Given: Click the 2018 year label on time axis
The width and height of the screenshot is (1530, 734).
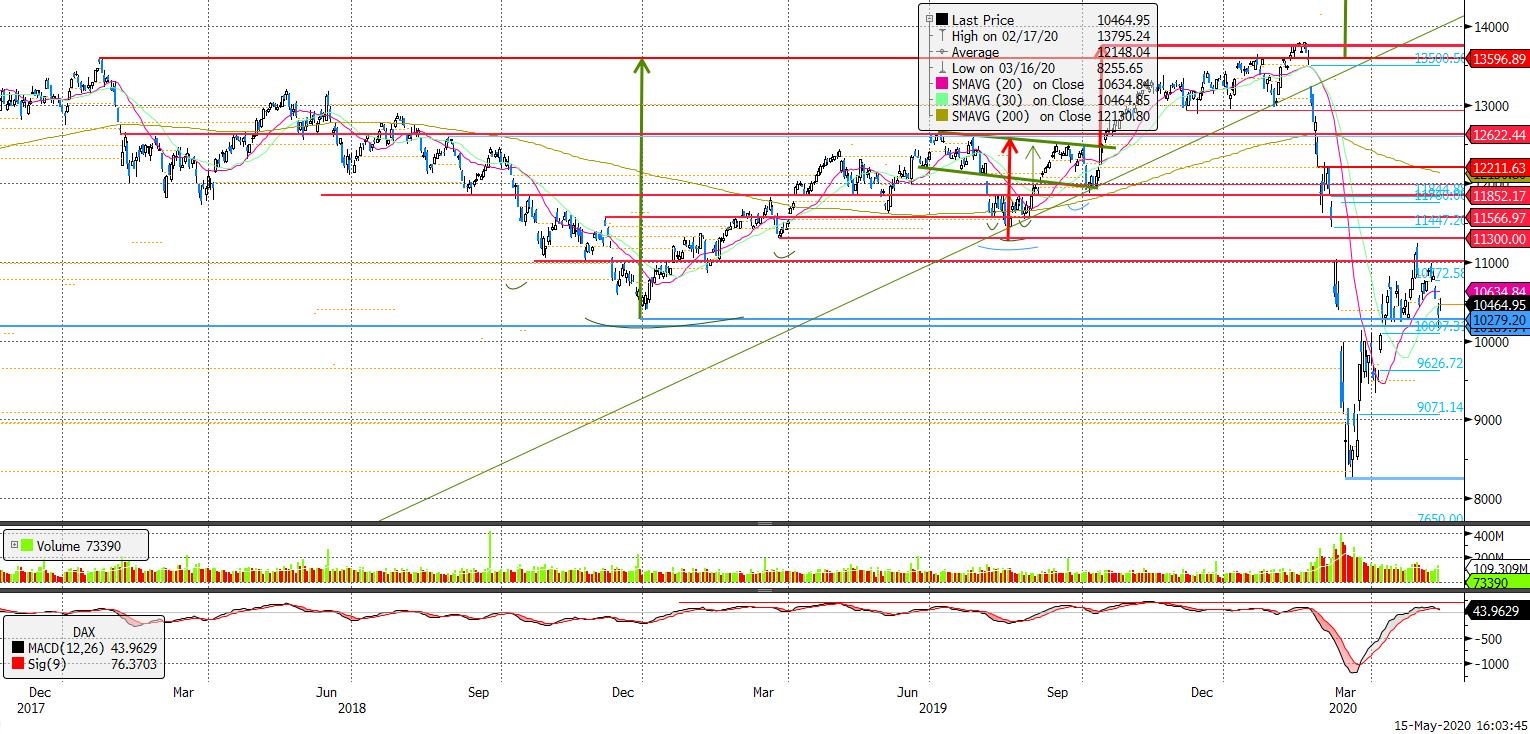Looking at the screenshot, I should click(351, 708).
